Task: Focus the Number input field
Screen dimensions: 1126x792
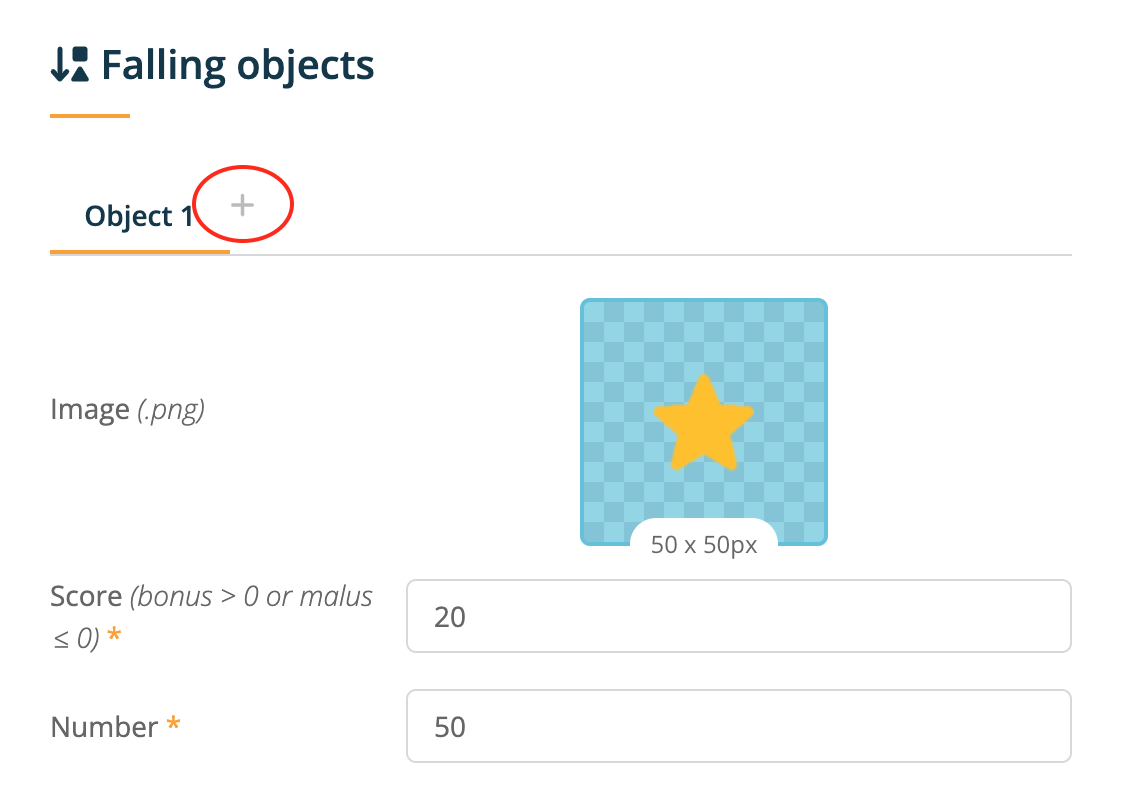Action: click(x=739, y=726)
